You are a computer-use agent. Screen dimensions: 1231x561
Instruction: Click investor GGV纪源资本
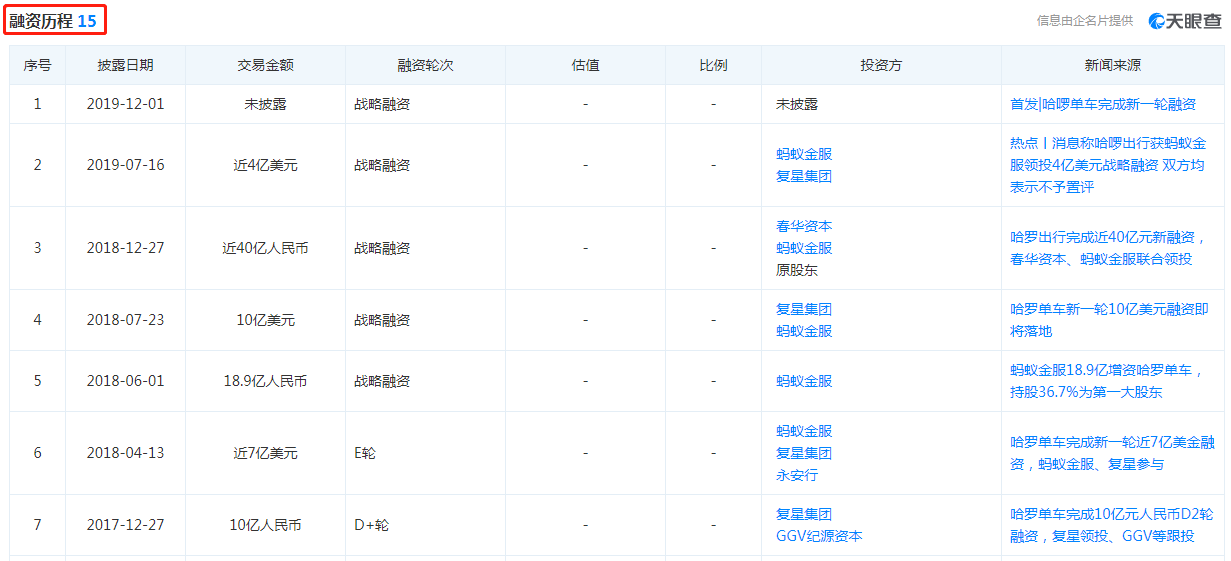819,536
